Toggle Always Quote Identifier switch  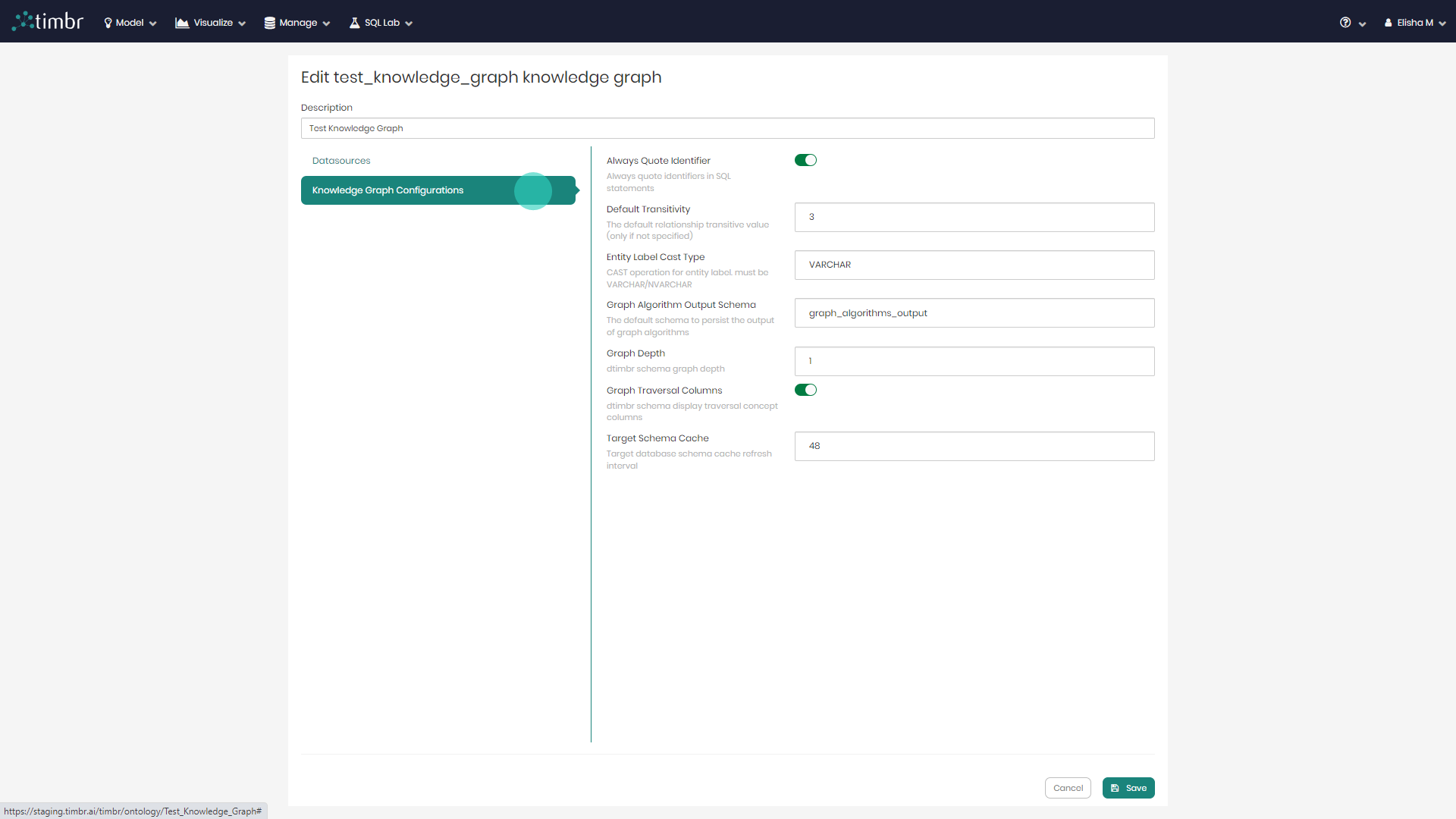(x=805, y=160)
